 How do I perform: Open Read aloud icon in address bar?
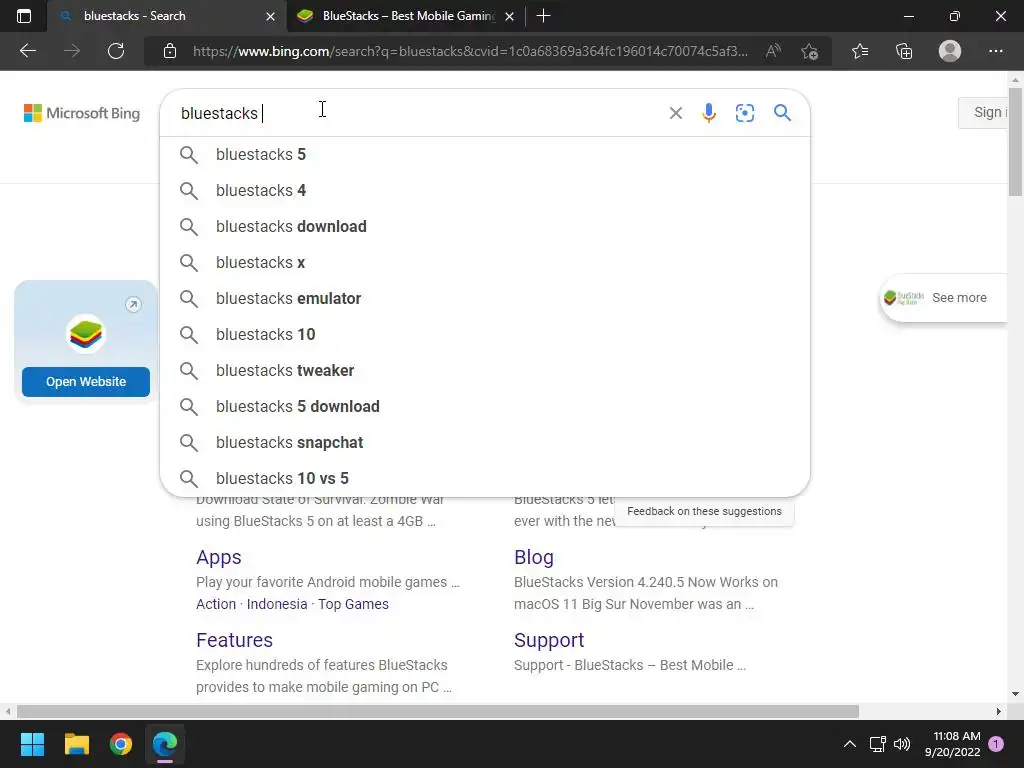pyautogui.click(x=773, y=51)
